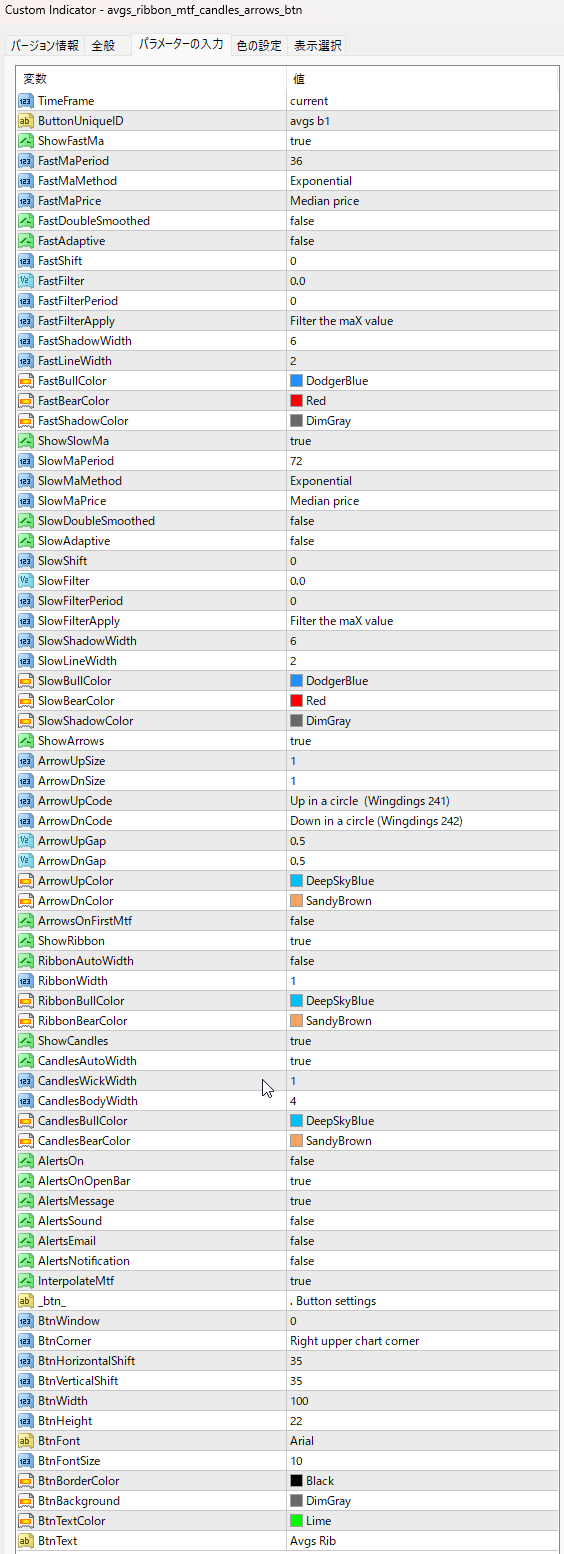Click the Lime swatch for BtnTextColor
The height and width of the screenshot is (1554, 564).
tap(296, 1521)
